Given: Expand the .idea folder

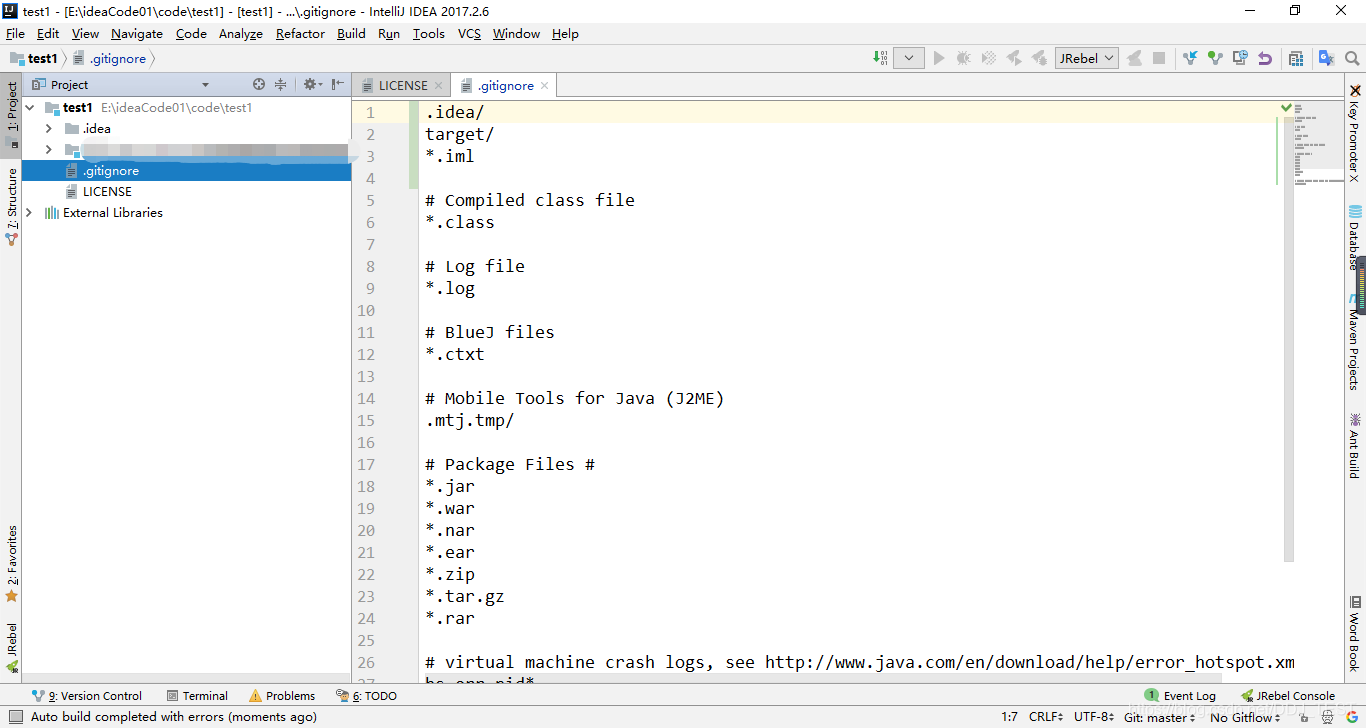Looking at the screenshot, I should 48,128.
